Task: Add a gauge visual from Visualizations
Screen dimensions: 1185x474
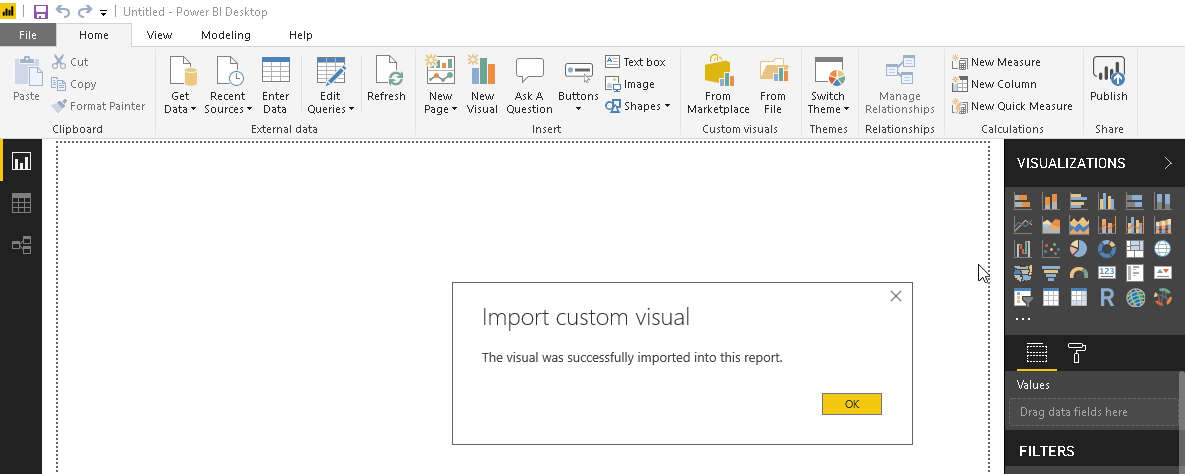Action: tap(1078, 273)
